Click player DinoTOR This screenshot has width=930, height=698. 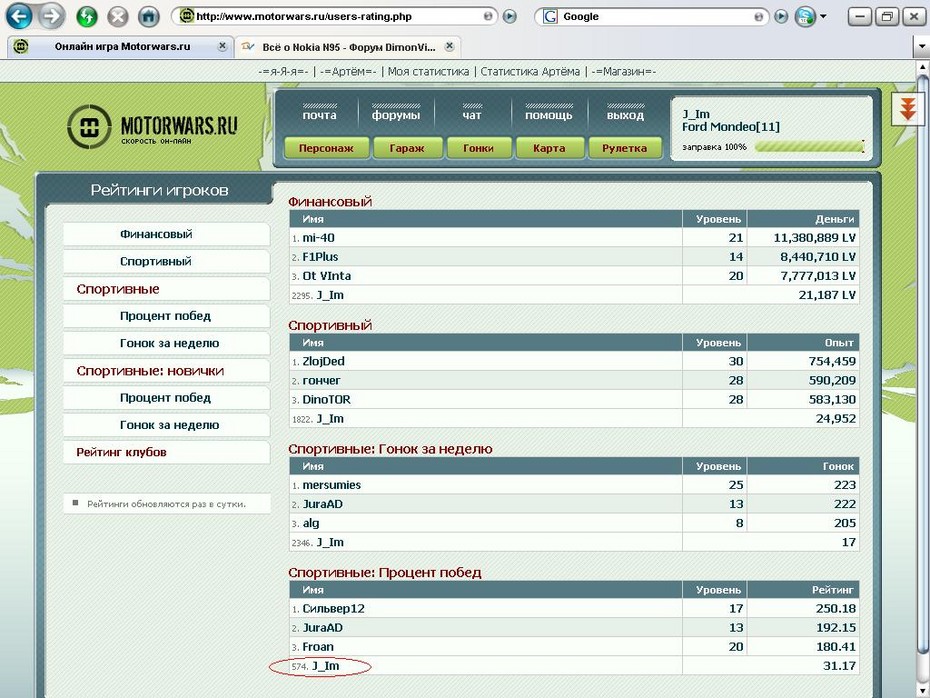pos(326,399)
